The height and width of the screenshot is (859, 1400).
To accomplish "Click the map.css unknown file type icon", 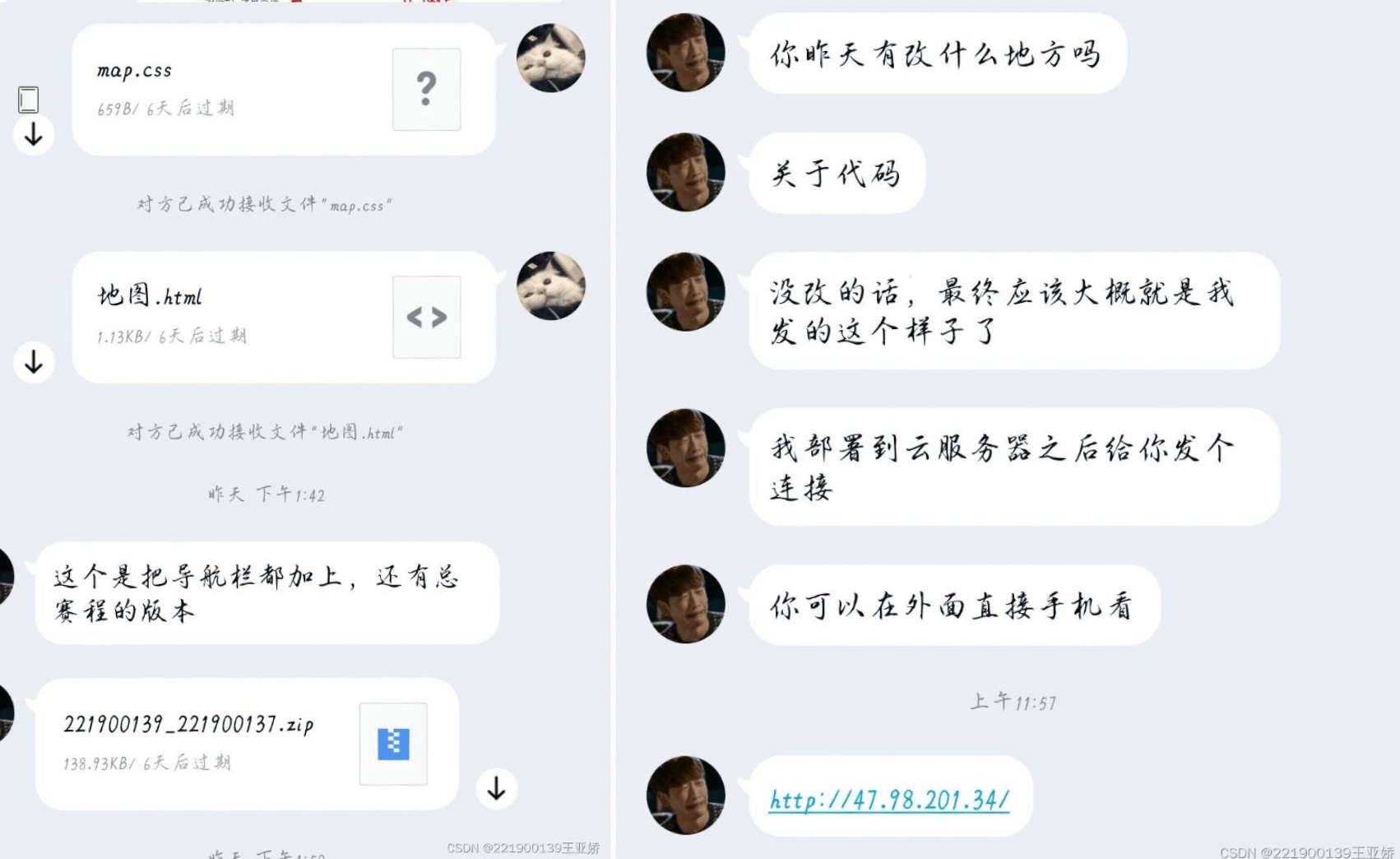I will (426, 89).
